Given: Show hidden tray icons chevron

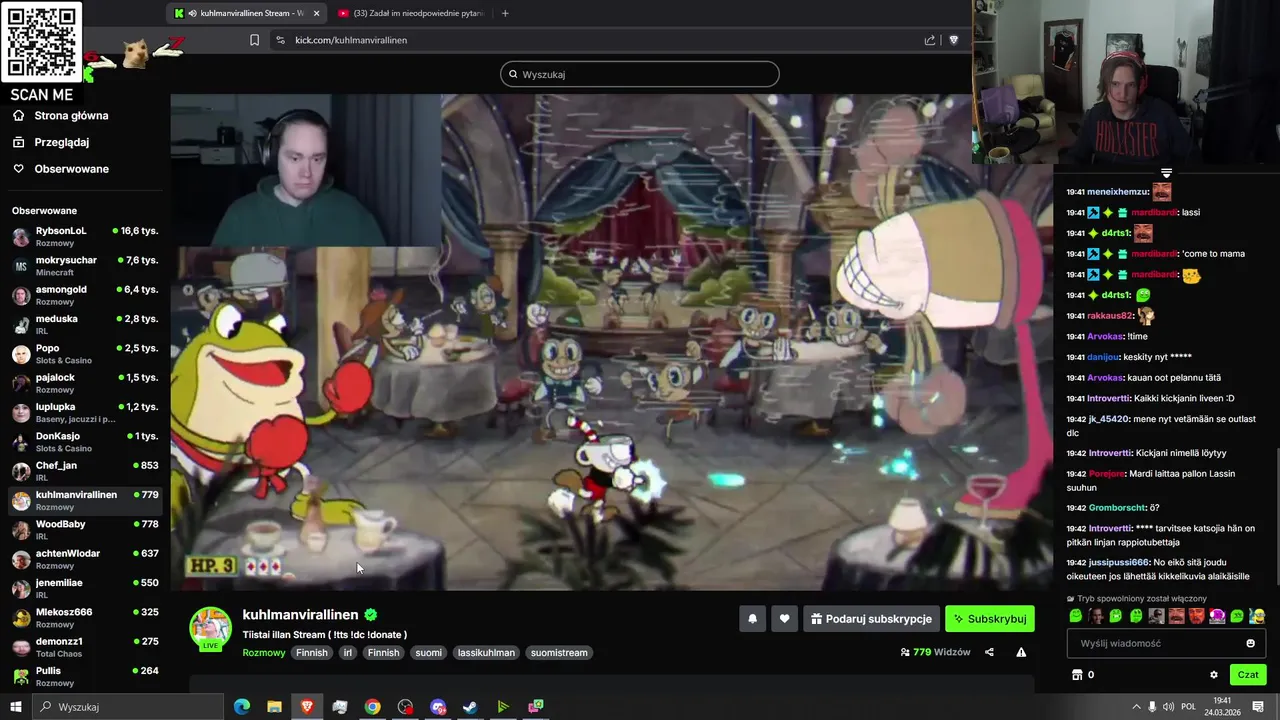Looking at the screenshot, I should tap(1136, 707).
